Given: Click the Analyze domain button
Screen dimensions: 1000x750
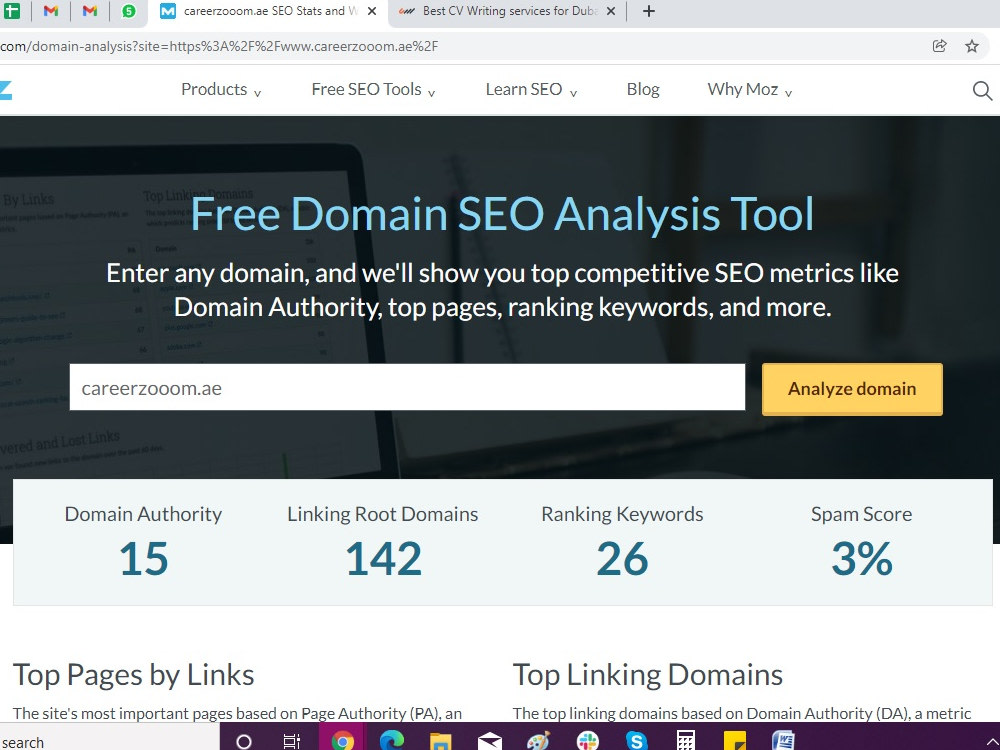Looking at the screenshot, I should pyautogui.click(x=852, y=389).
